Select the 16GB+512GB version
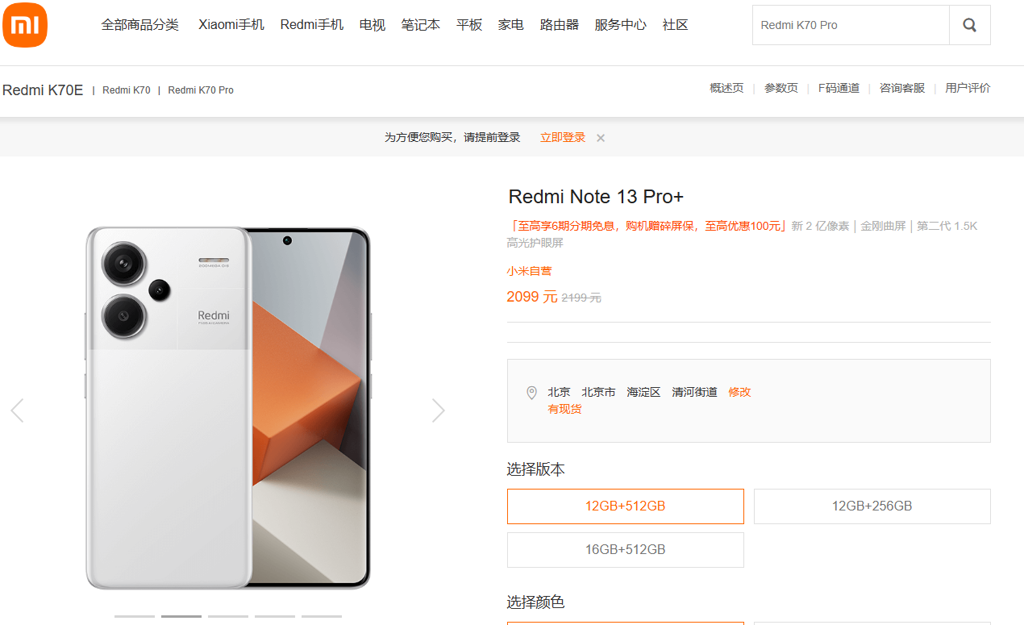This screenshot has height=625, width=1024. [x=625, y=550]
